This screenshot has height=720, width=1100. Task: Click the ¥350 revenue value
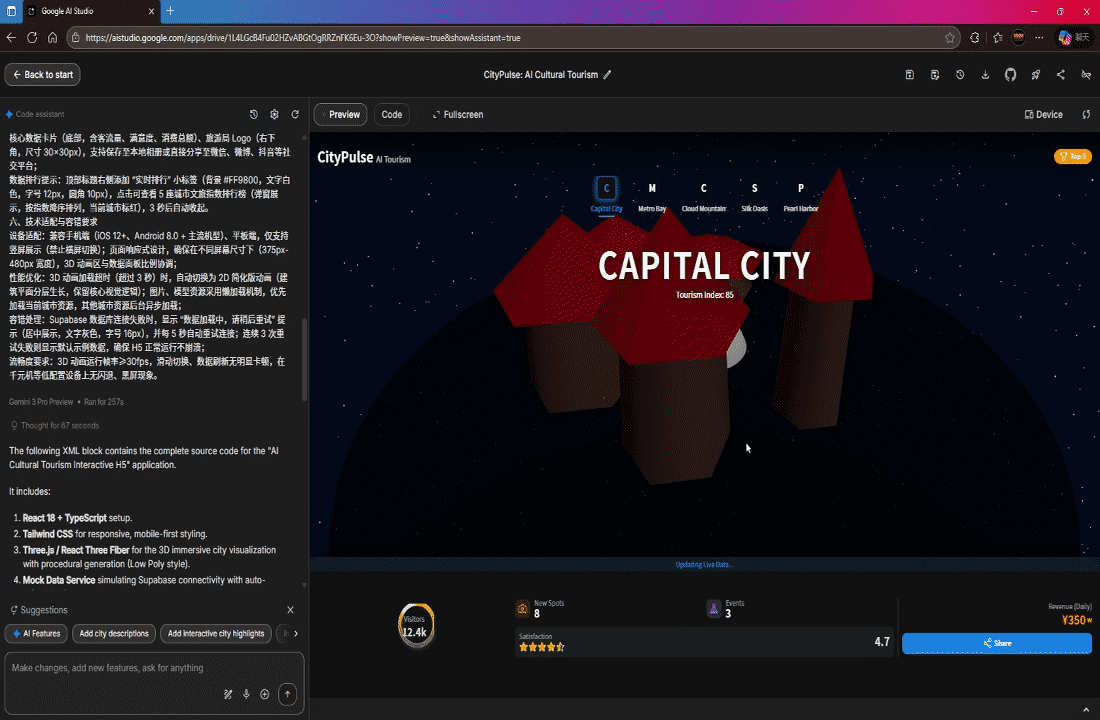pyautogui.click(x=1076, y=620)
